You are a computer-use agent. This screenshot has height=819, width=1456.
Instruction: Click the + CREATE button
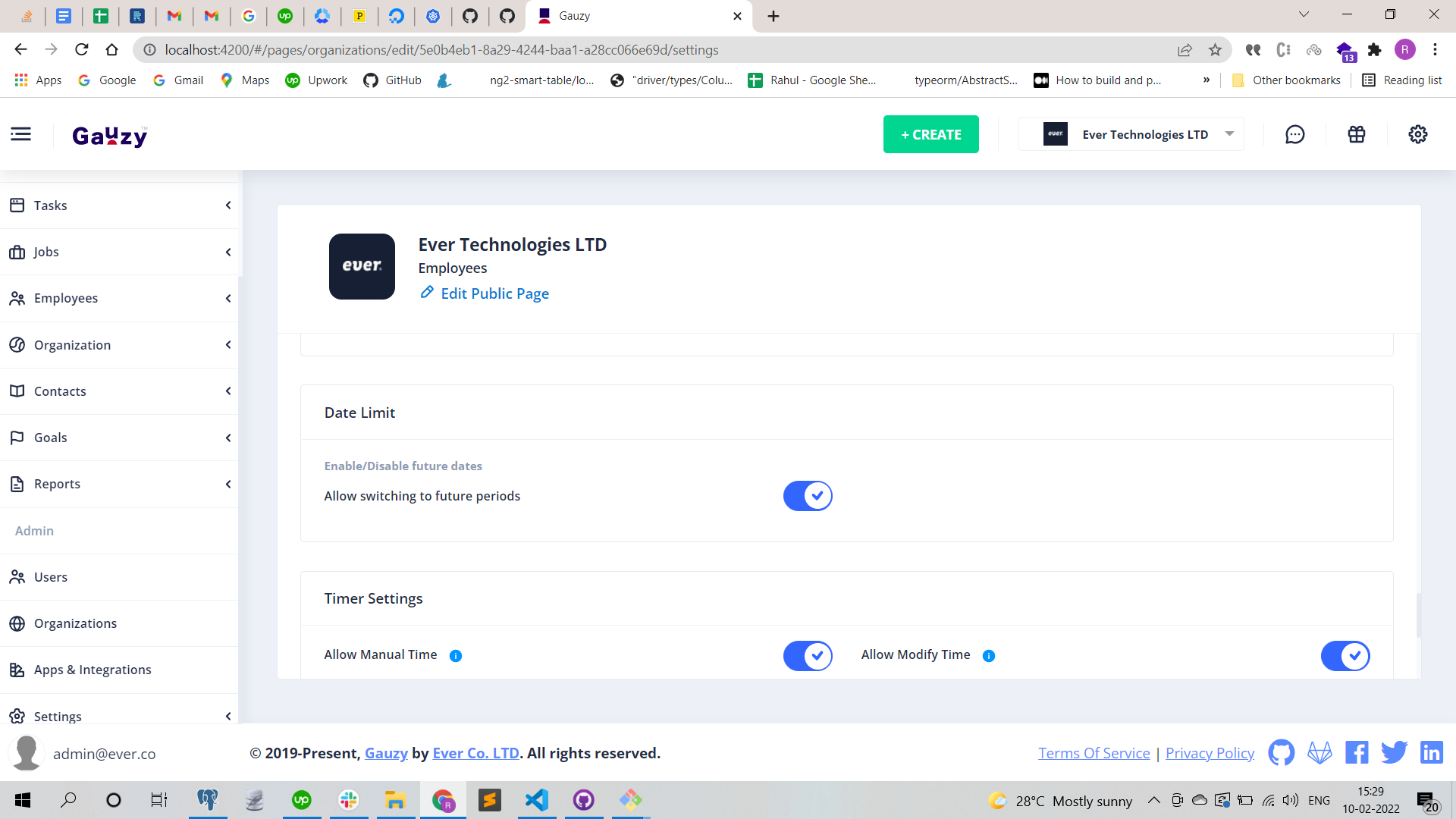pos(930,134)
